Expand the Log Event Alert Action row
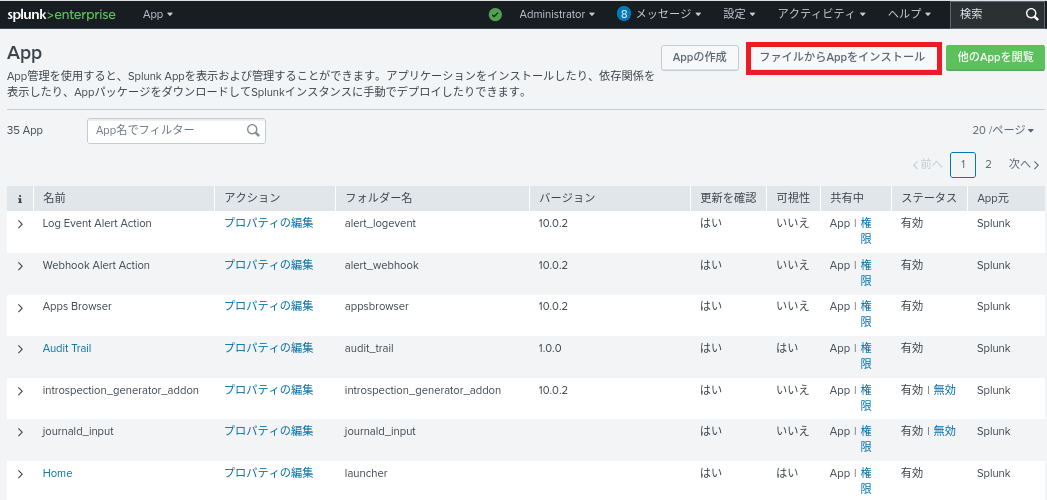This screenshot has width=1047, height=500. tap(20, 224)
